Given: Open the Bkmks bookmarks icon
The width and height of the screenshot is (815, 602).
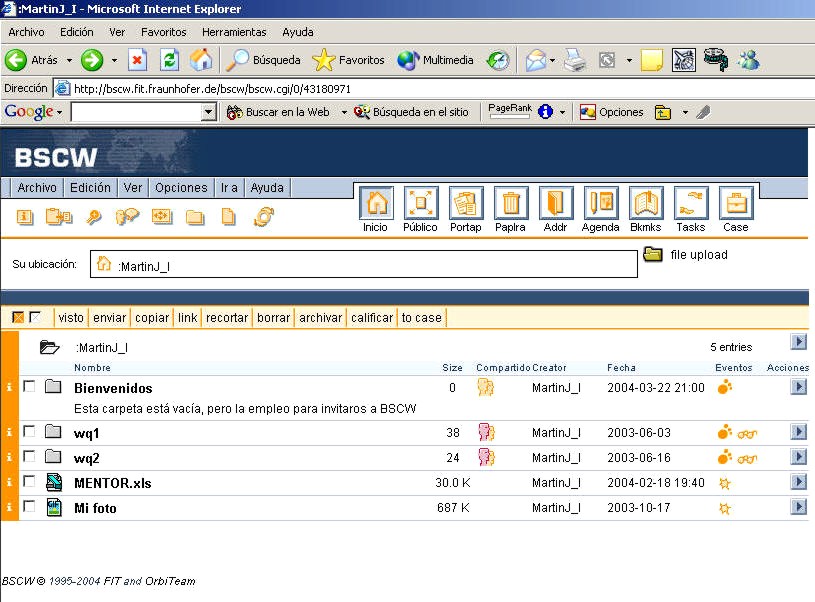Looking at the screenshot, I should [x=645, y=204].
